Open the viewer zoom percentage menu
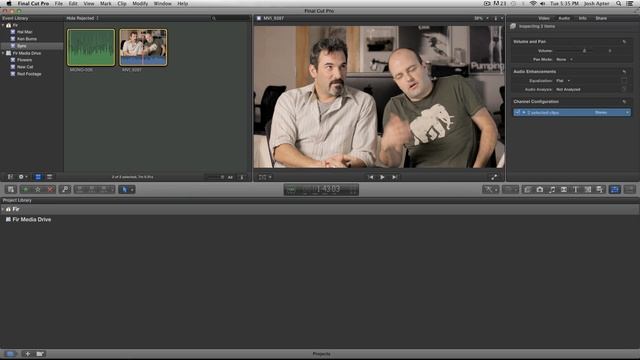 481,18
